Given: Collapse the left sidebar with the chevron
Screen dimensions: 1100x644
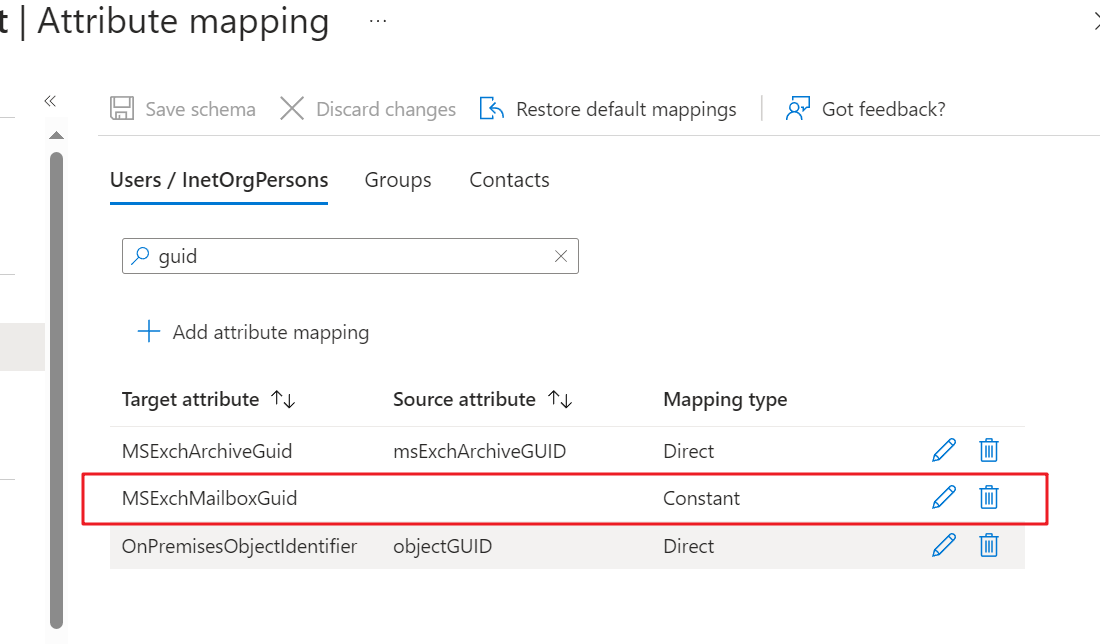Looking at the screenshot, I should pyautogui.click(x=49, y=101).
